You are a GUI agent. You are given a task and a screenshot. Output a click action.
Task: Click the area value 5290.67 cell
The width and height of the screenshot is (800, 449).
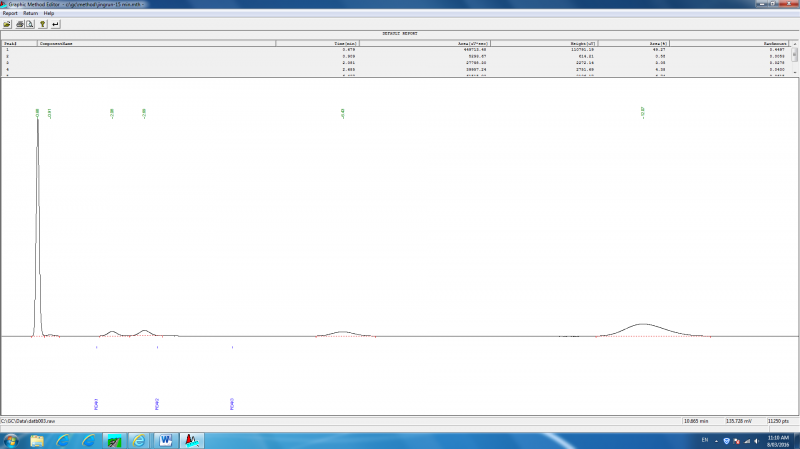point(476,56)
